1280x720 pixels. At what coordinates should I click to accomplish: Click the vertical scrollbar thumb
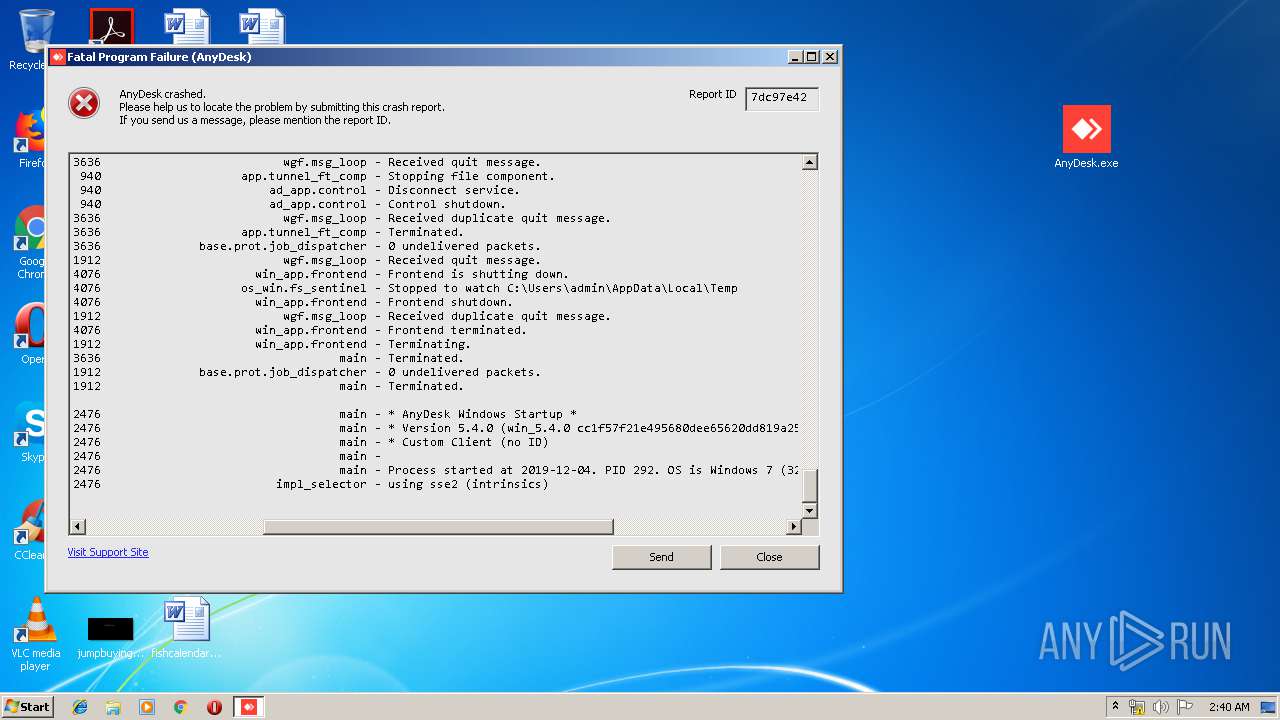click(810, 485)
